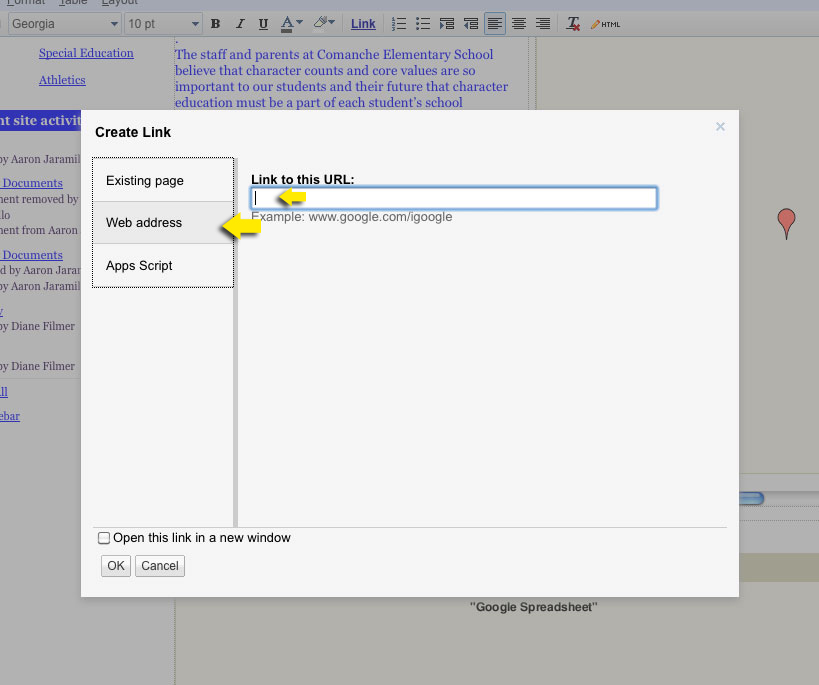Toggle bold formatting in the editor toolbar
The width and height of the screenshot is (819, 685).
coord(215,24)
